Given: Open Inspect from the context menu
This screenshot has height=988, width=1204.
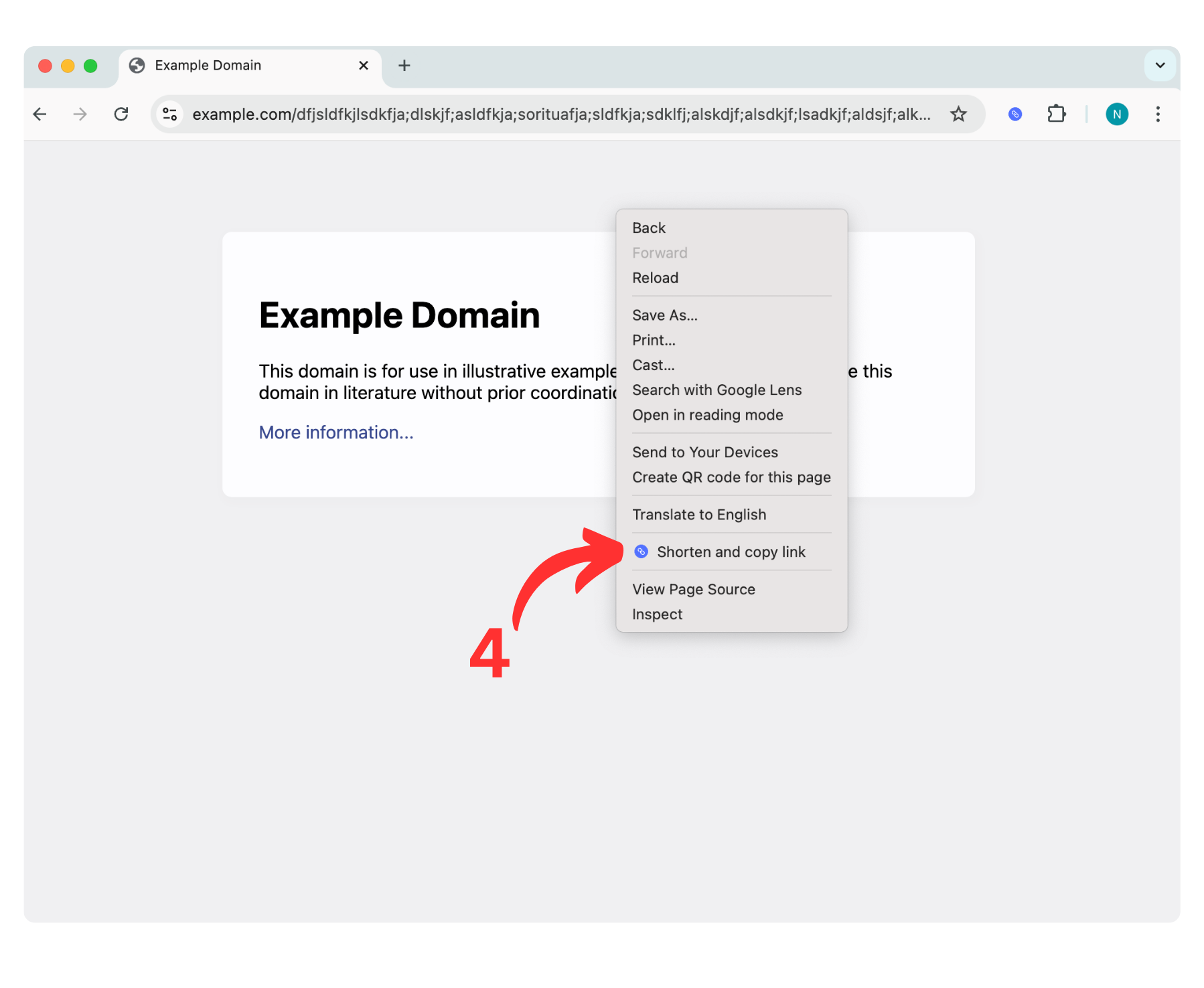Looking at the screenshot, I should coord(657,614).
